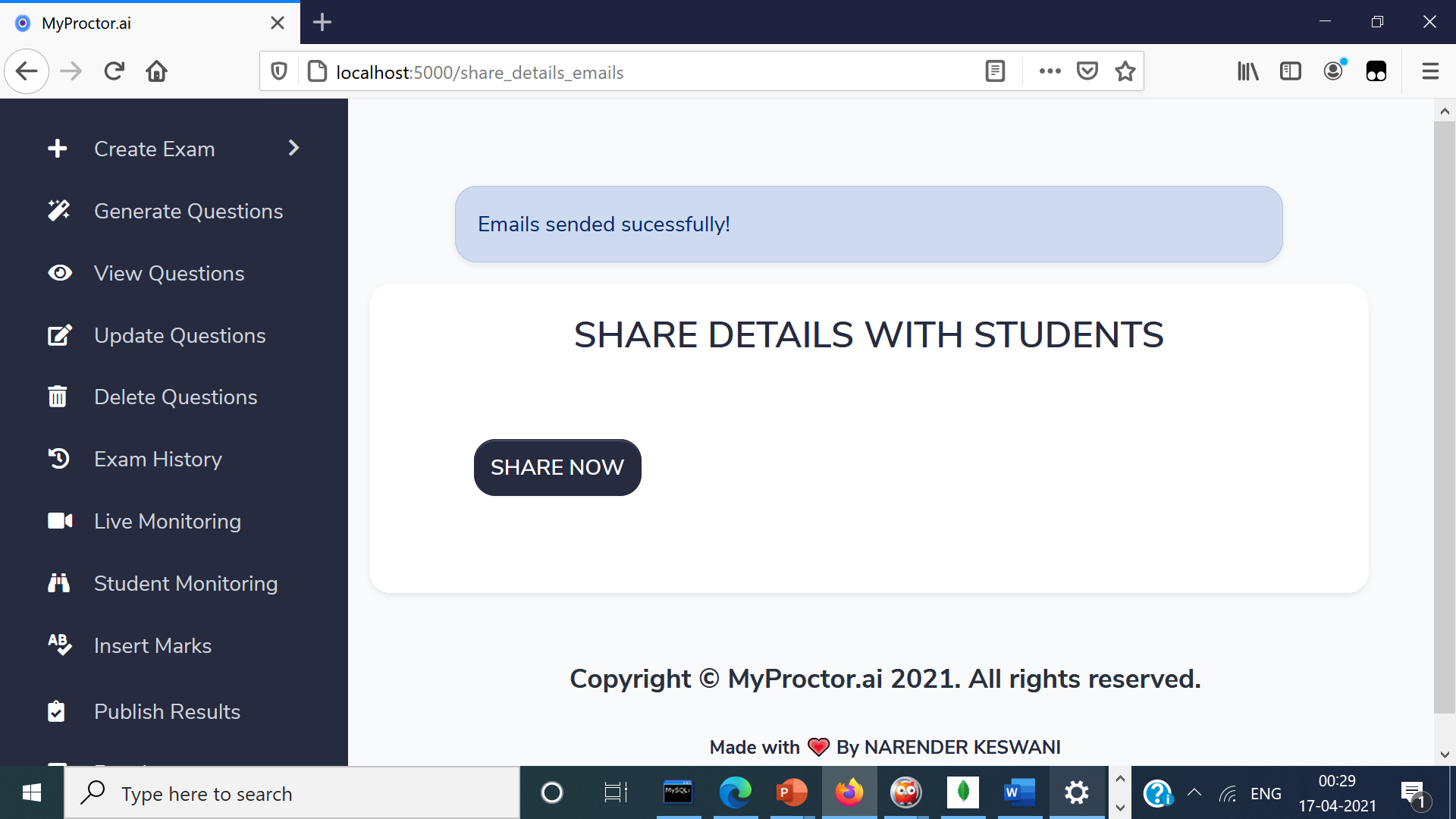Click the Generate Questions magic wand icon
The image size is (1456, 819).
[59, 211]
